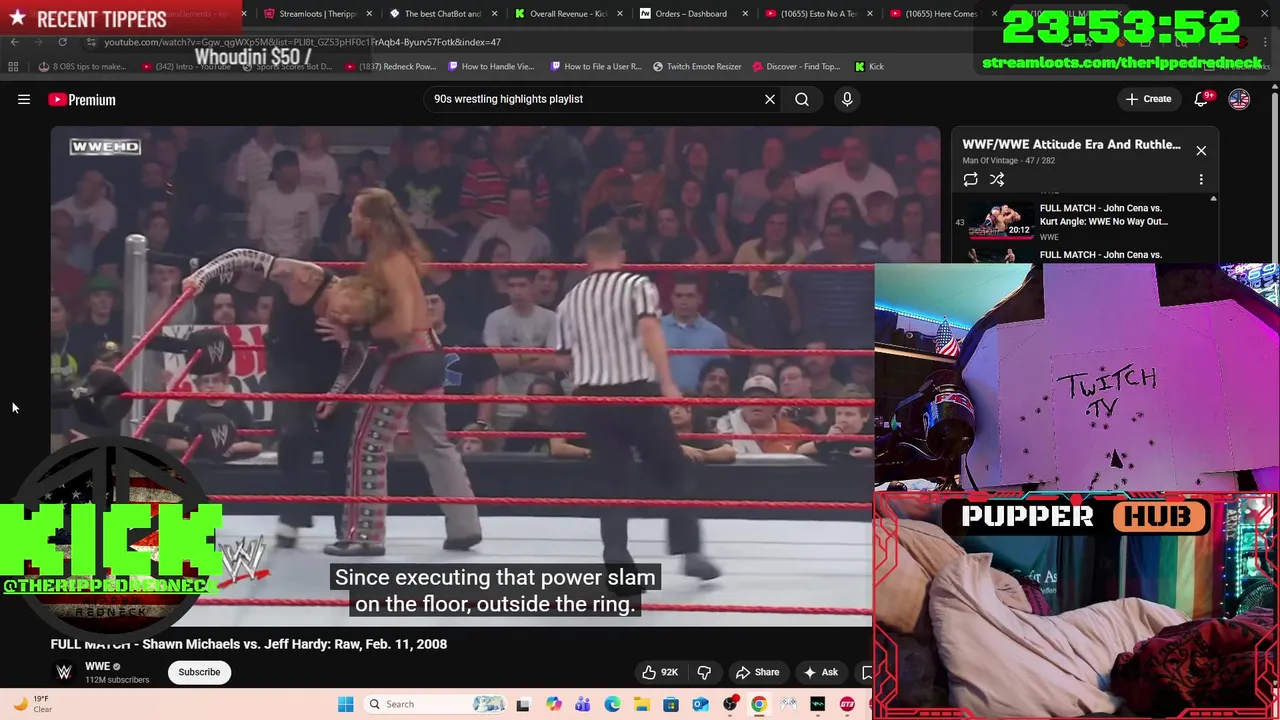Open the 8 OBS tips bookmark
Viewport: 1280px width, 720px height.
pyautogui.click(x=82, y=67)
